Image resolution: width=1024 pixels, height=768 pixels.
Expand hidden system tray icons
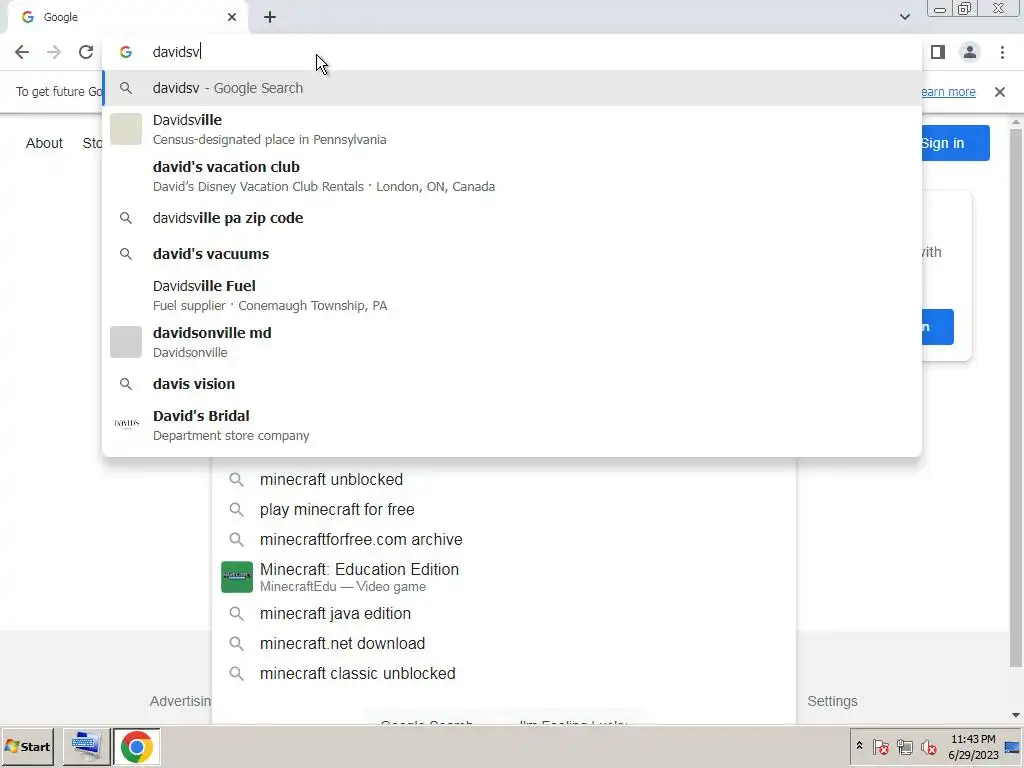[859, 746]
